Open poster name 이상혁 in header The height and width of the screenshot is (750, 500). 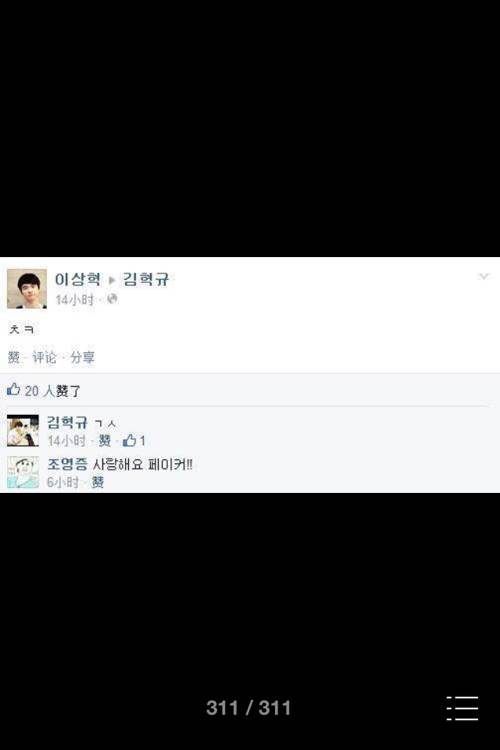78,279
